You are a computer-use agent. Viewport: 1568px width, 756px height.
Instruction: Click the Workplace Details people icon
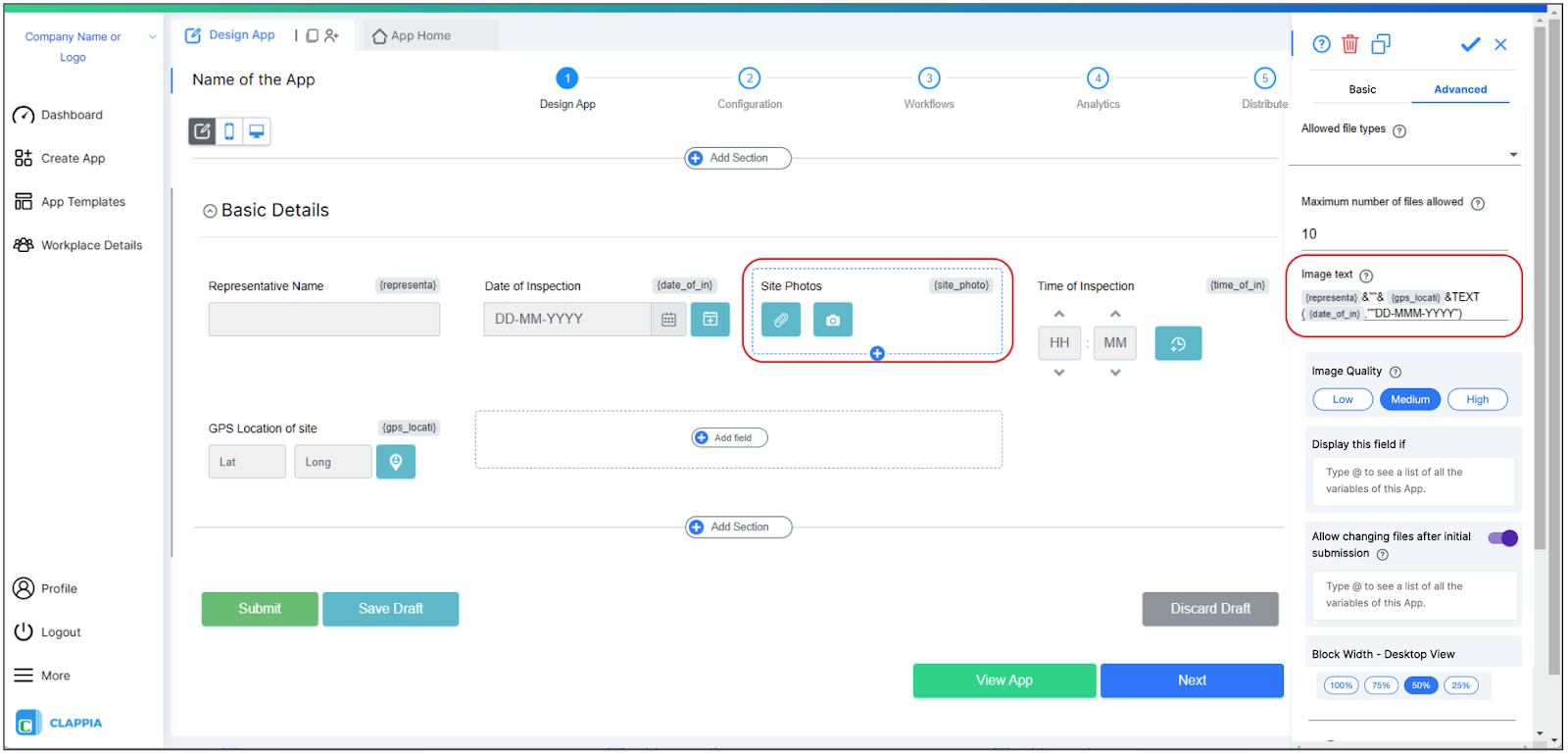[x=24, y=244]
